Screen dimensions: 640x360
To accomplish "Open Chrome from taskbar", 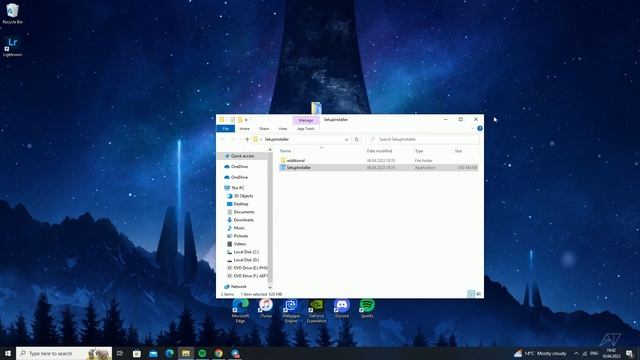I will tap(218, 353).
